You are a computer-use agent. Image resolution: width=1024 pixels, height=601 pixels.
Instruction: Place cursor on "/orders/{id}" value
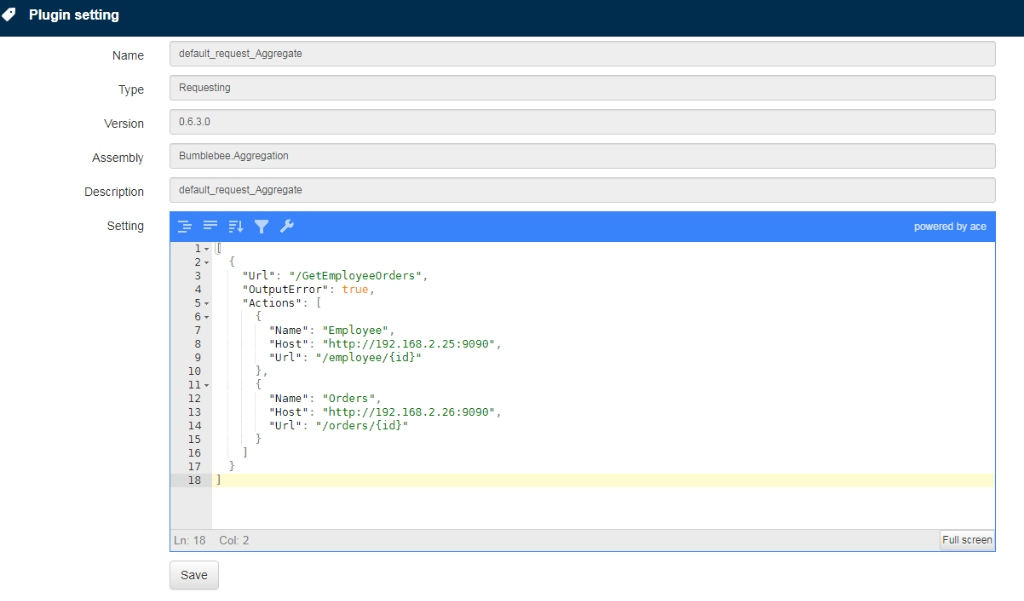tap(362, 426)
